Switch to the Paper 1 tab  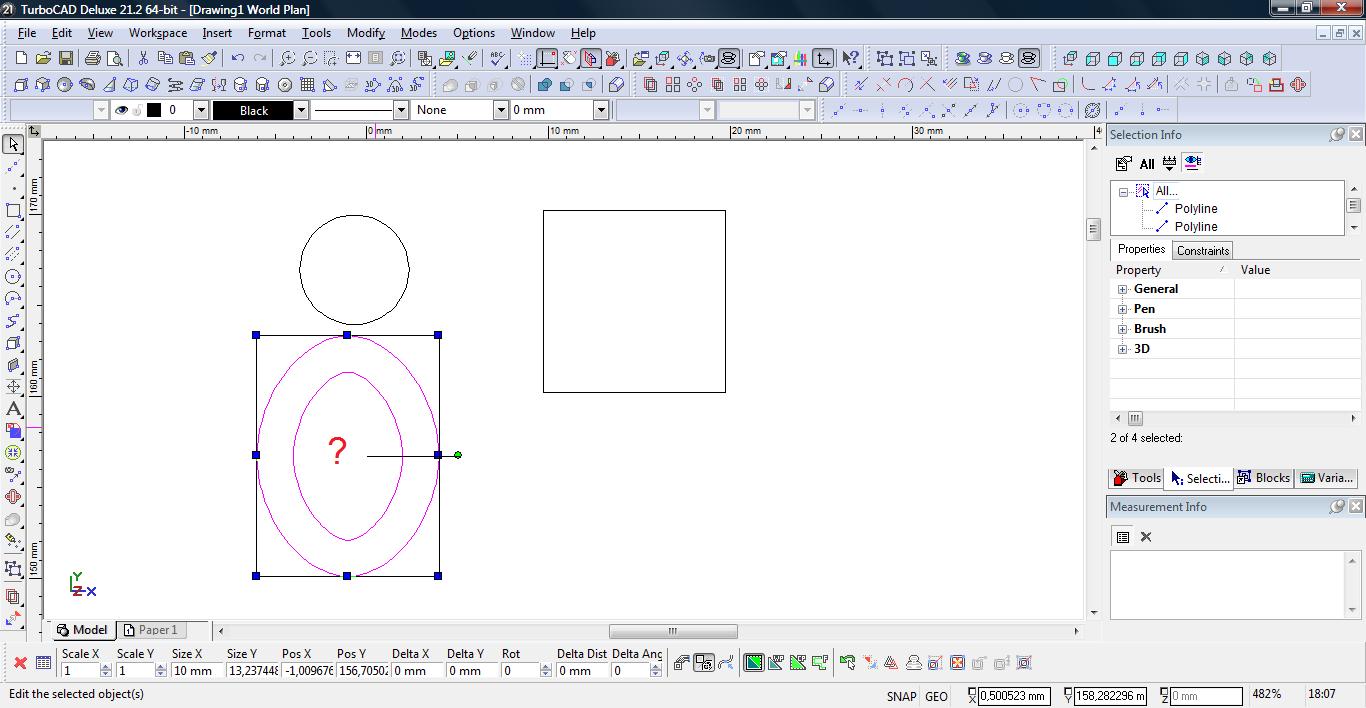149,630
